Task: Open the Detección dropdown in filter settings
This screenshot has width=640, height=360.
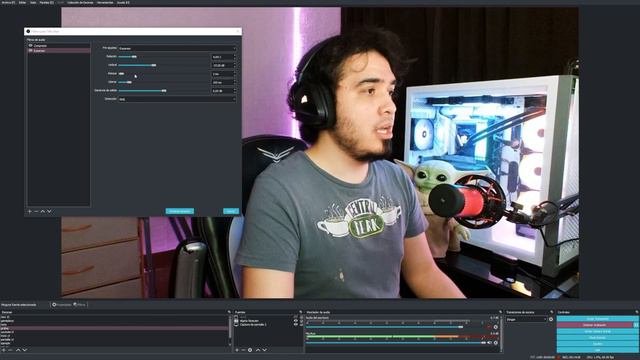Action: 177,99
